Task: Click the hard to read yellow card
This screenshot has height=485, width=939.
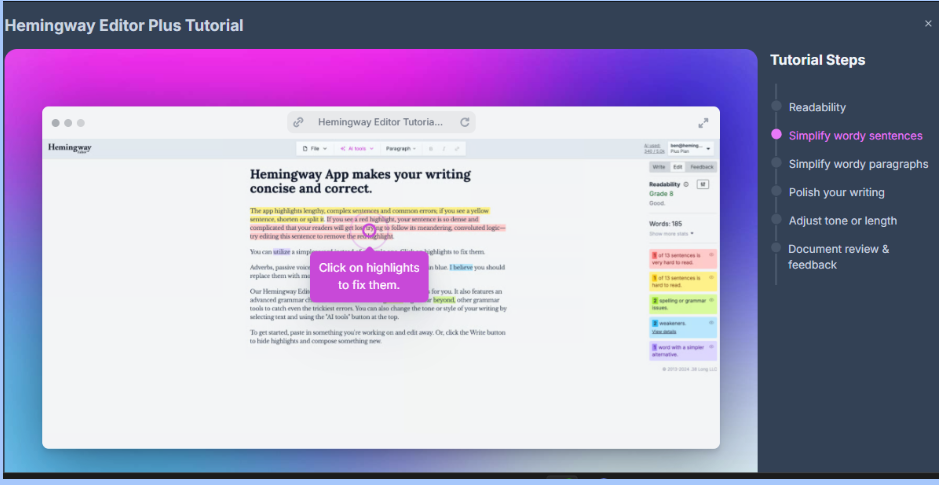Action: coord(683,281)
